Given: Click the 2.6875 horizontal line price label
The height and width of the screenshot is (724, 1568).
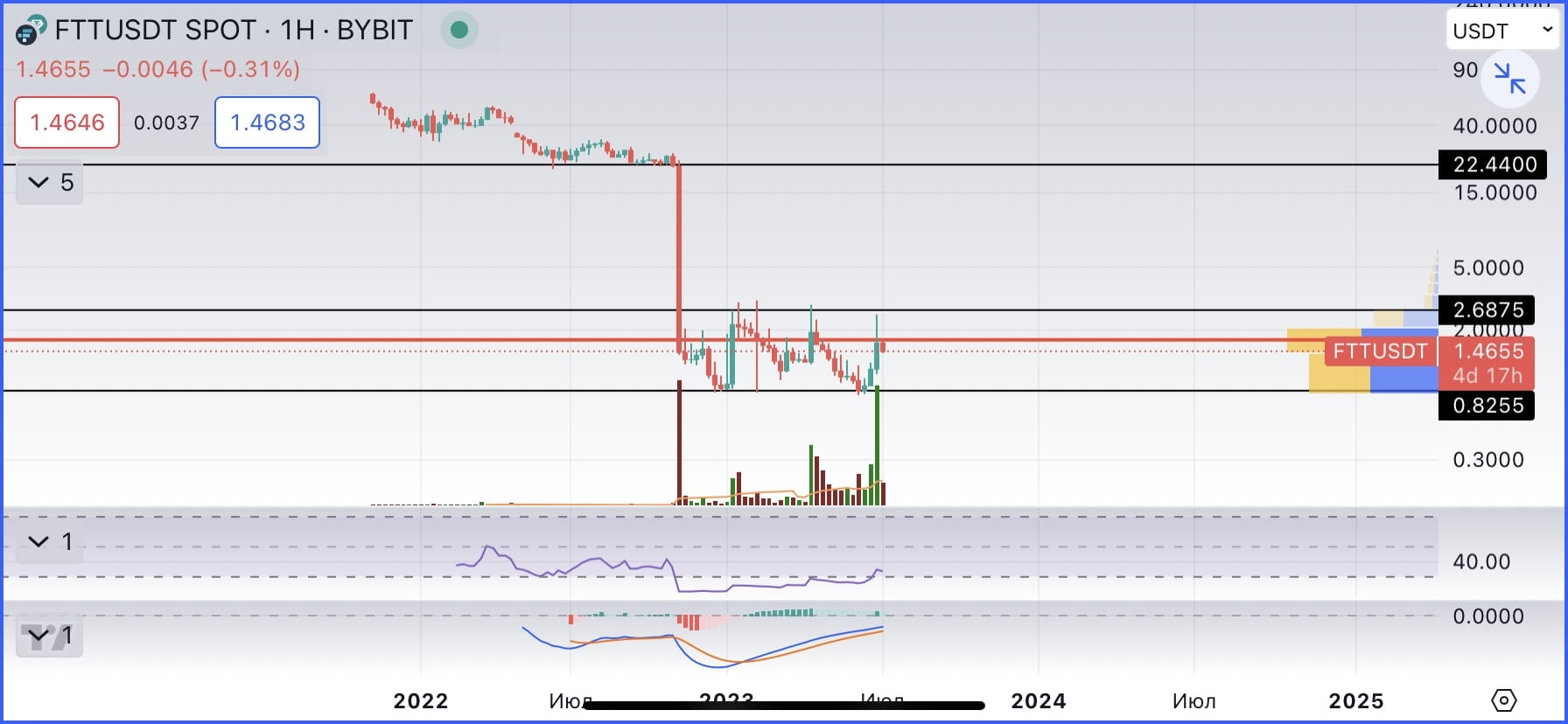Looking at the screenshot, I should coord(1487,310).
